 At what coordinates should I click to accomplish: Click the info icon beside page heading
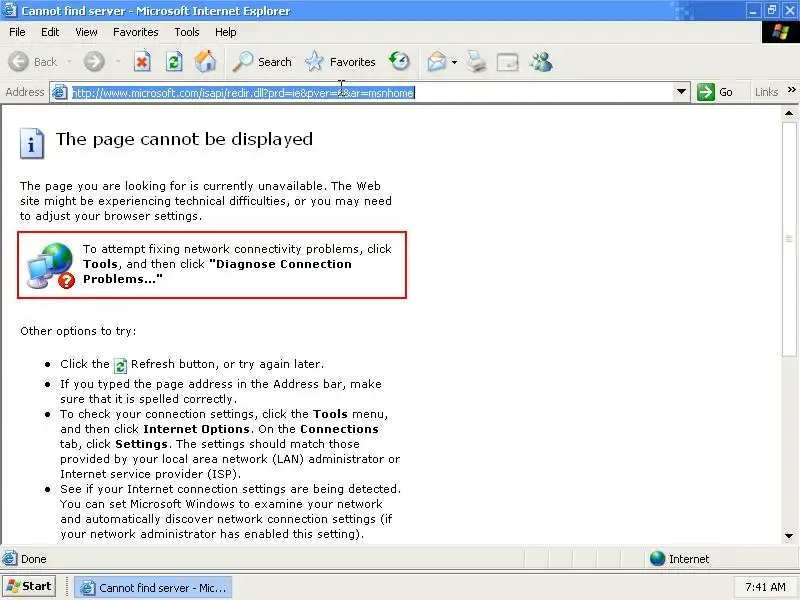32,143
